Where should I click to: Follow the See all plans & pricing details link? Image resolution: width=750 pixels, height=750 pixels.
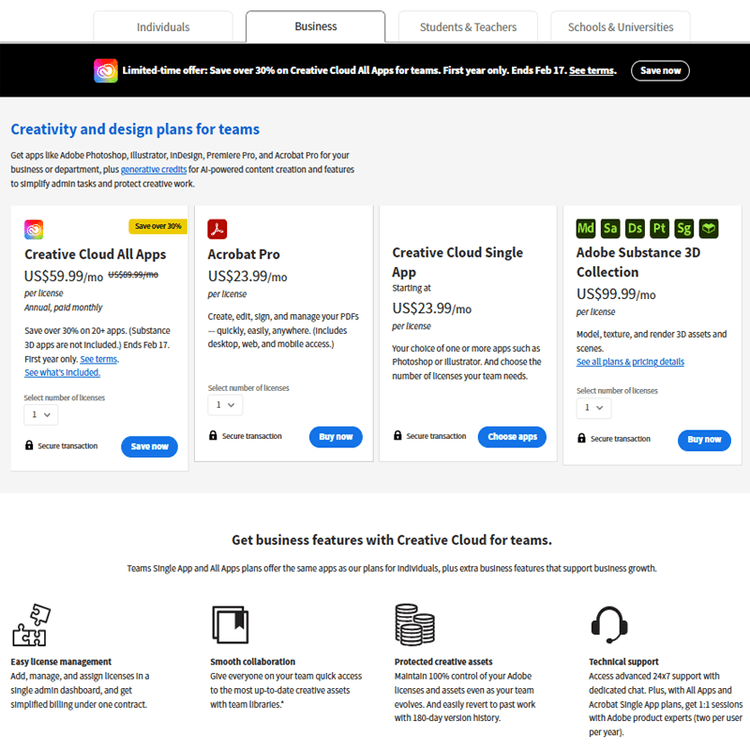630,362
